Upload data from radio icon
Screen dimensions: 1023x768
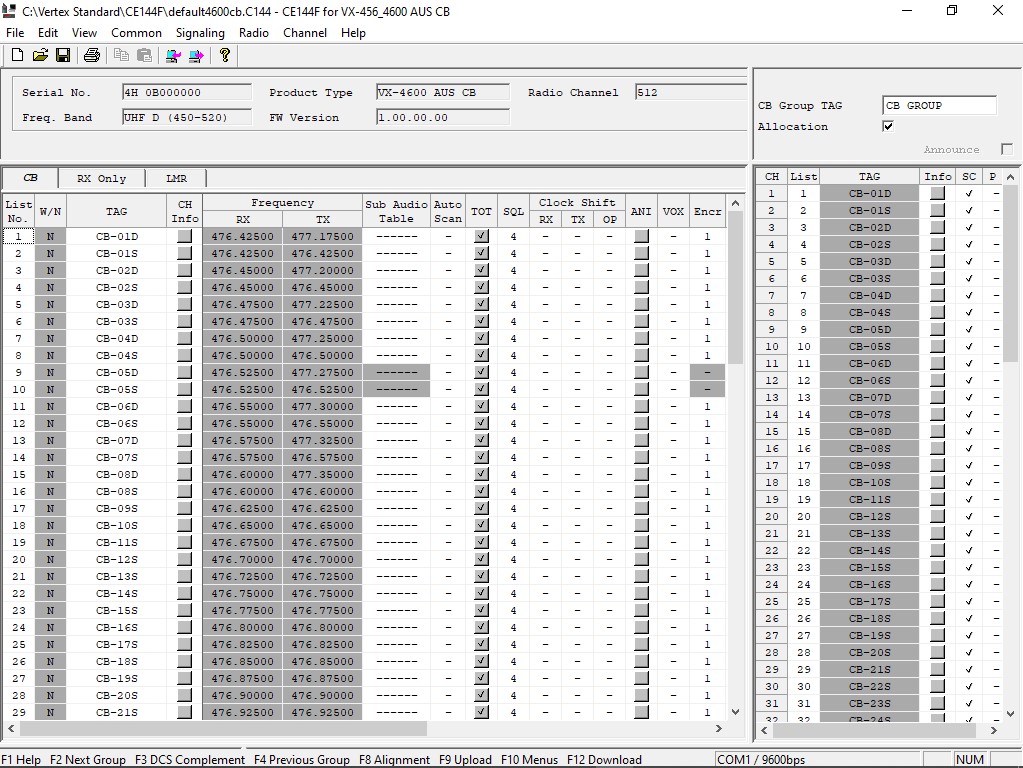tap(173, 55)
